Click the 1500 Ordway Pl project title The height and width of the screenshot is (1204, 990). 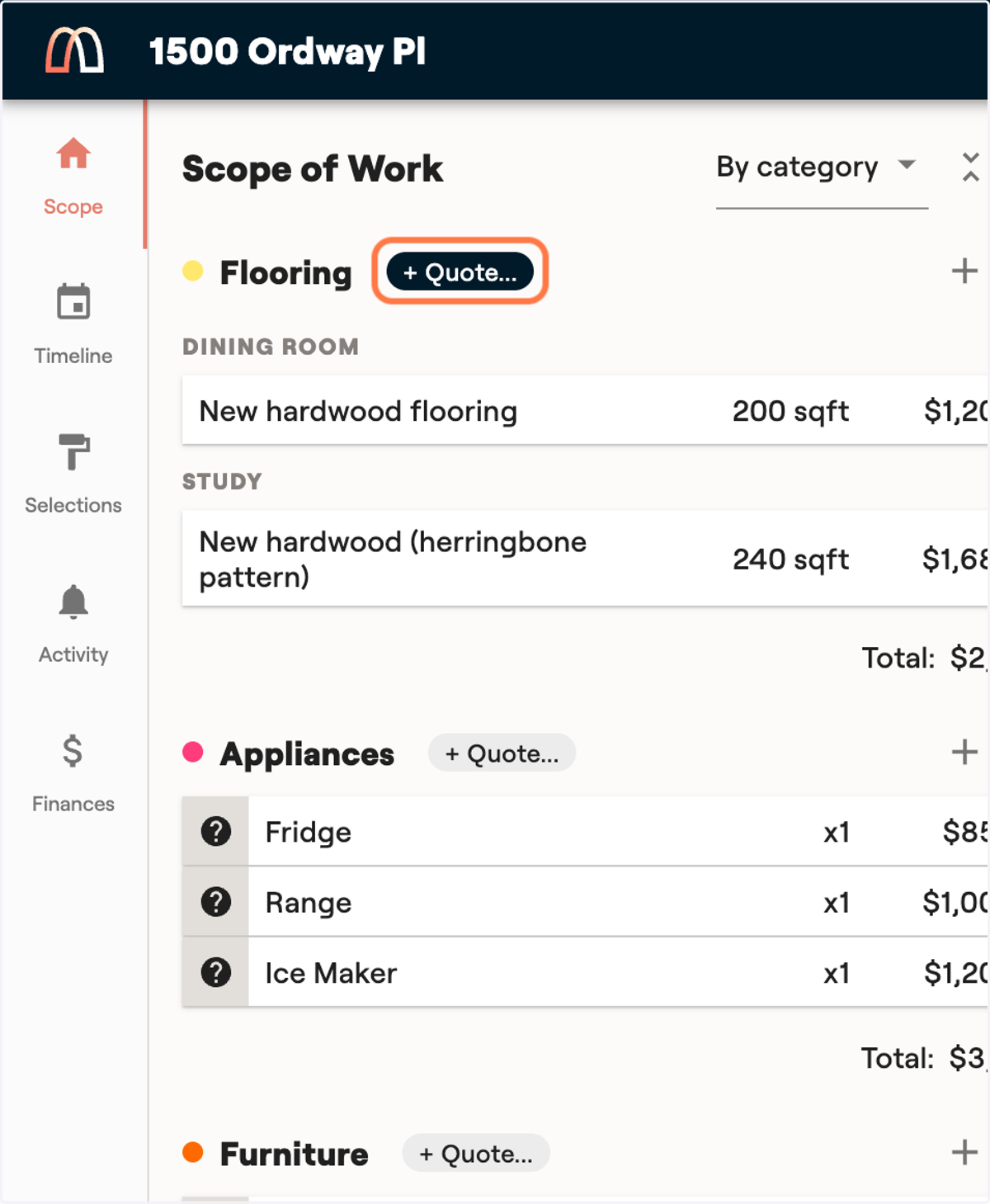(x=287, y=51)
